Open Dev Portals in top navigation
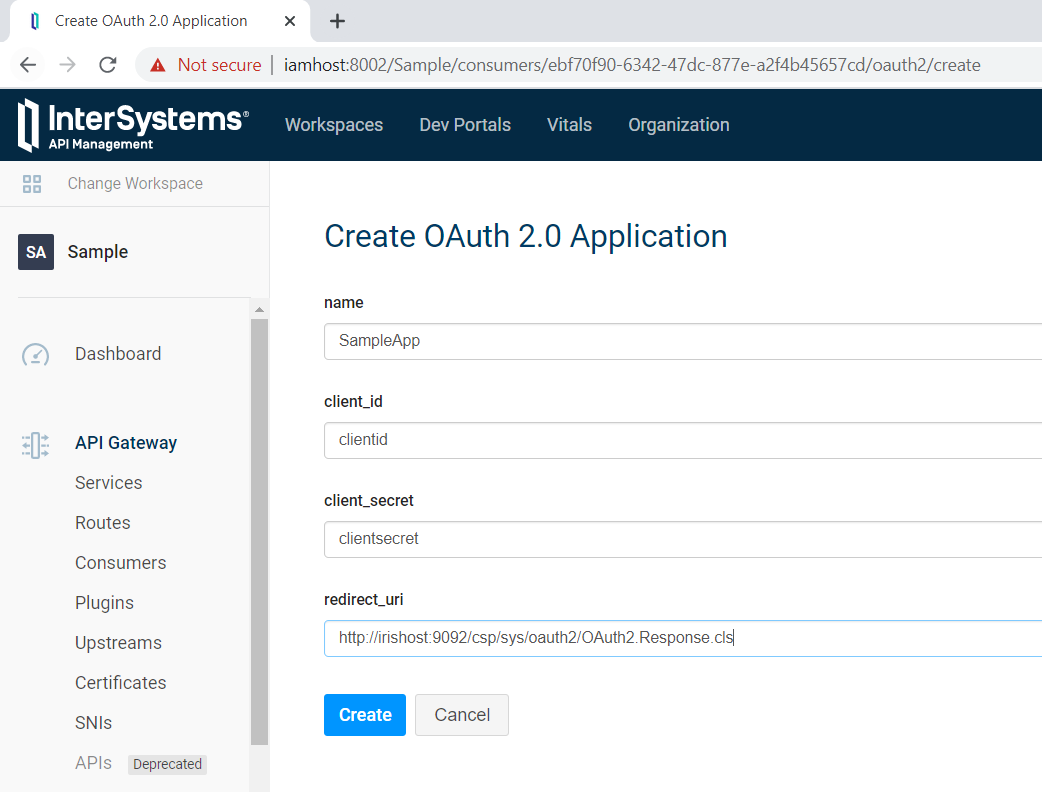Screen dimensions: 1042x792 pos(465,125)
